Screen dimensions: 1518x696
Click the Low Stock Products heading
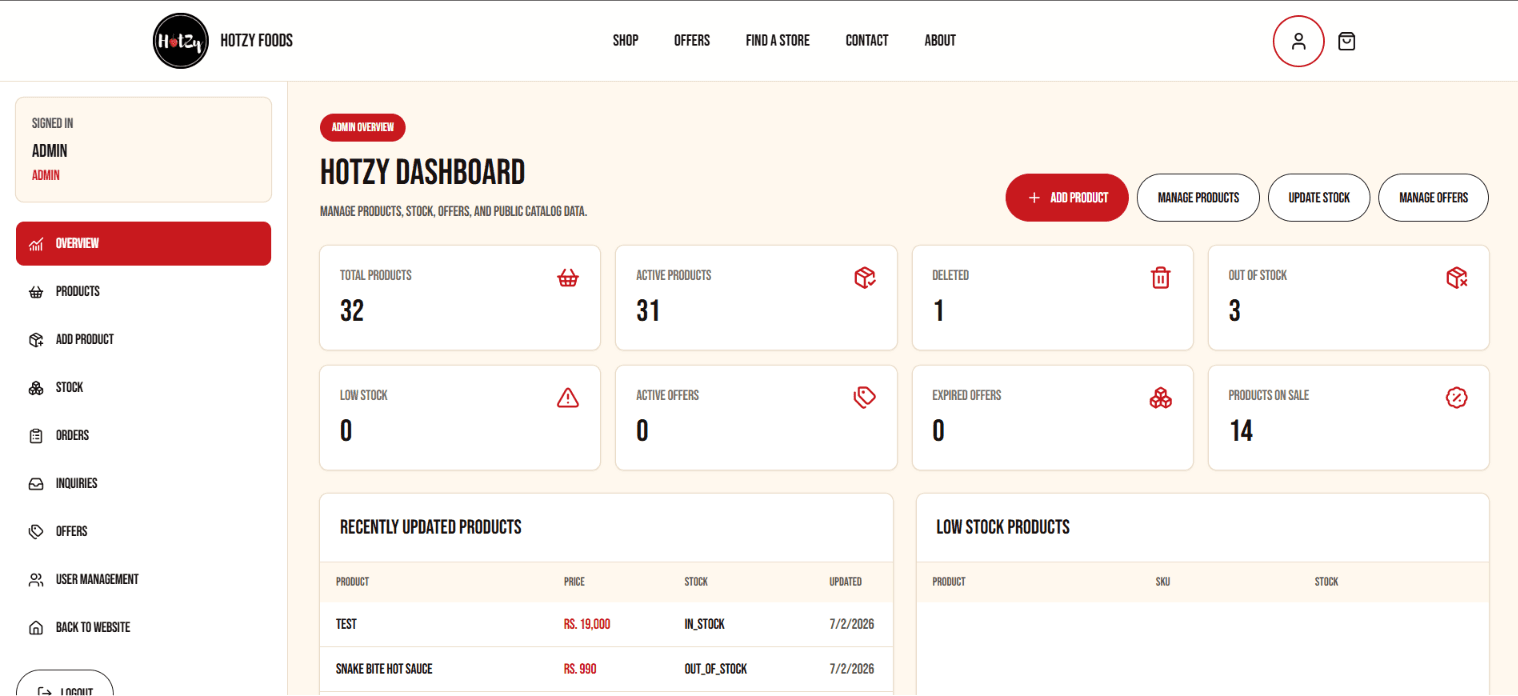tap(1003, 527)
